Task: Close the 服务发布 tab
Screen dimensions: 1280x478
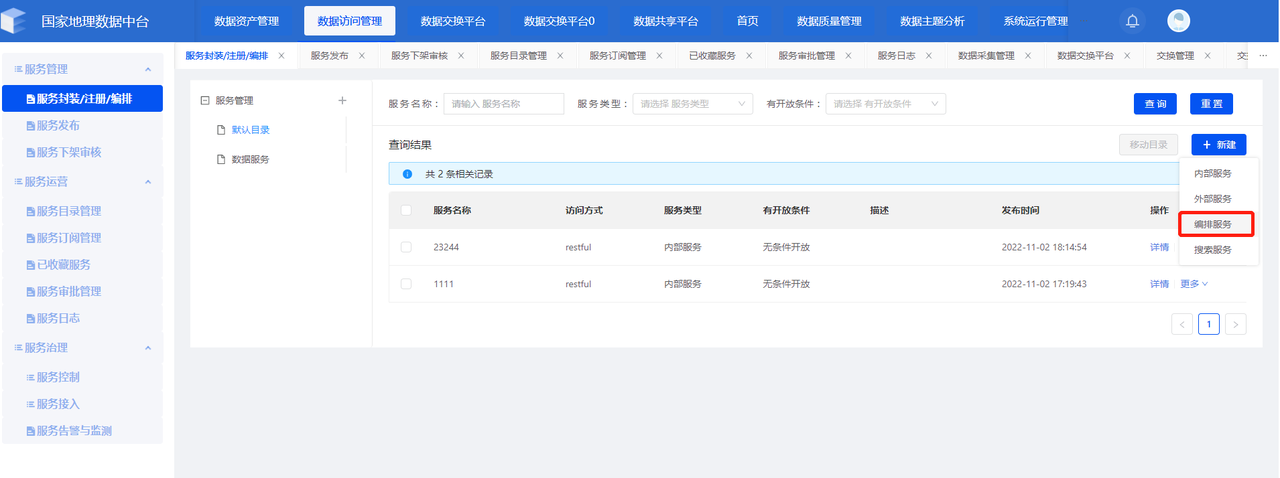Action: pos(361,56)
